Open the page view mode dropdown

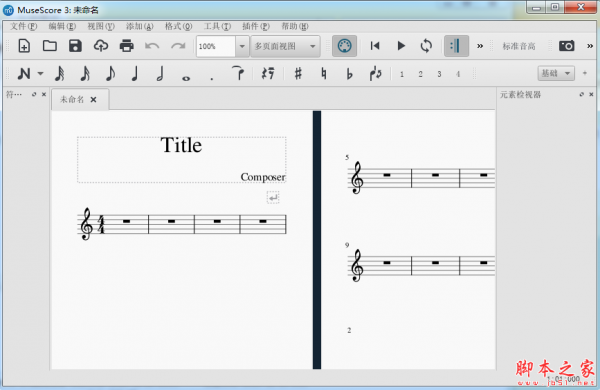pos(285,46)
